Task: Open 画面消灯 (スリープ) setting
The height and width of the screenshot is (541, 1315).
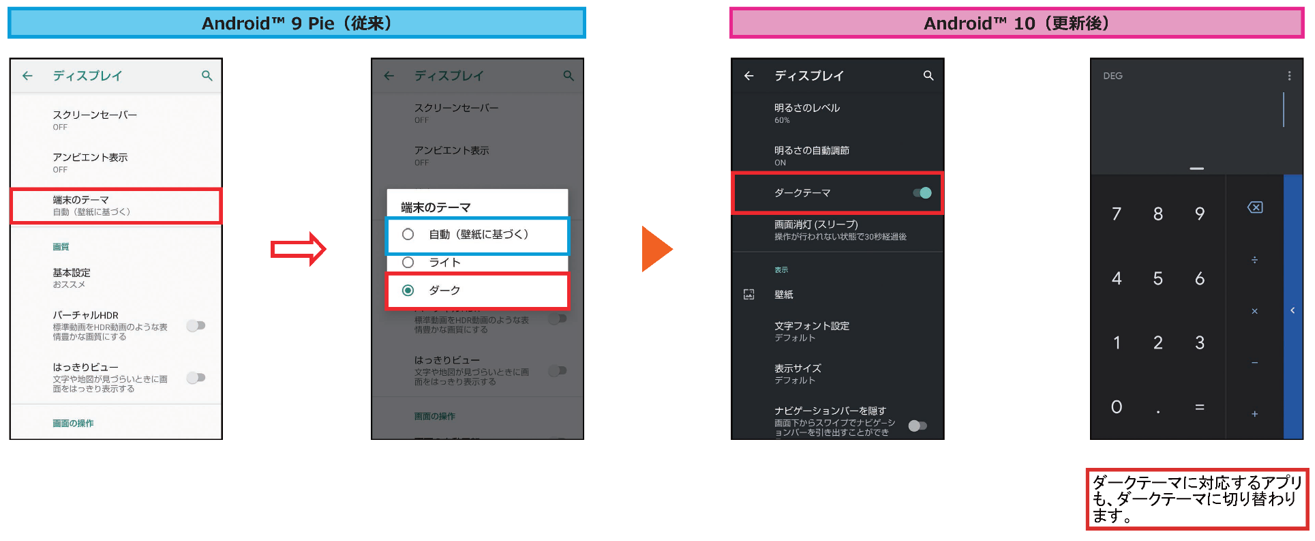Action: [x=838, y=230]
